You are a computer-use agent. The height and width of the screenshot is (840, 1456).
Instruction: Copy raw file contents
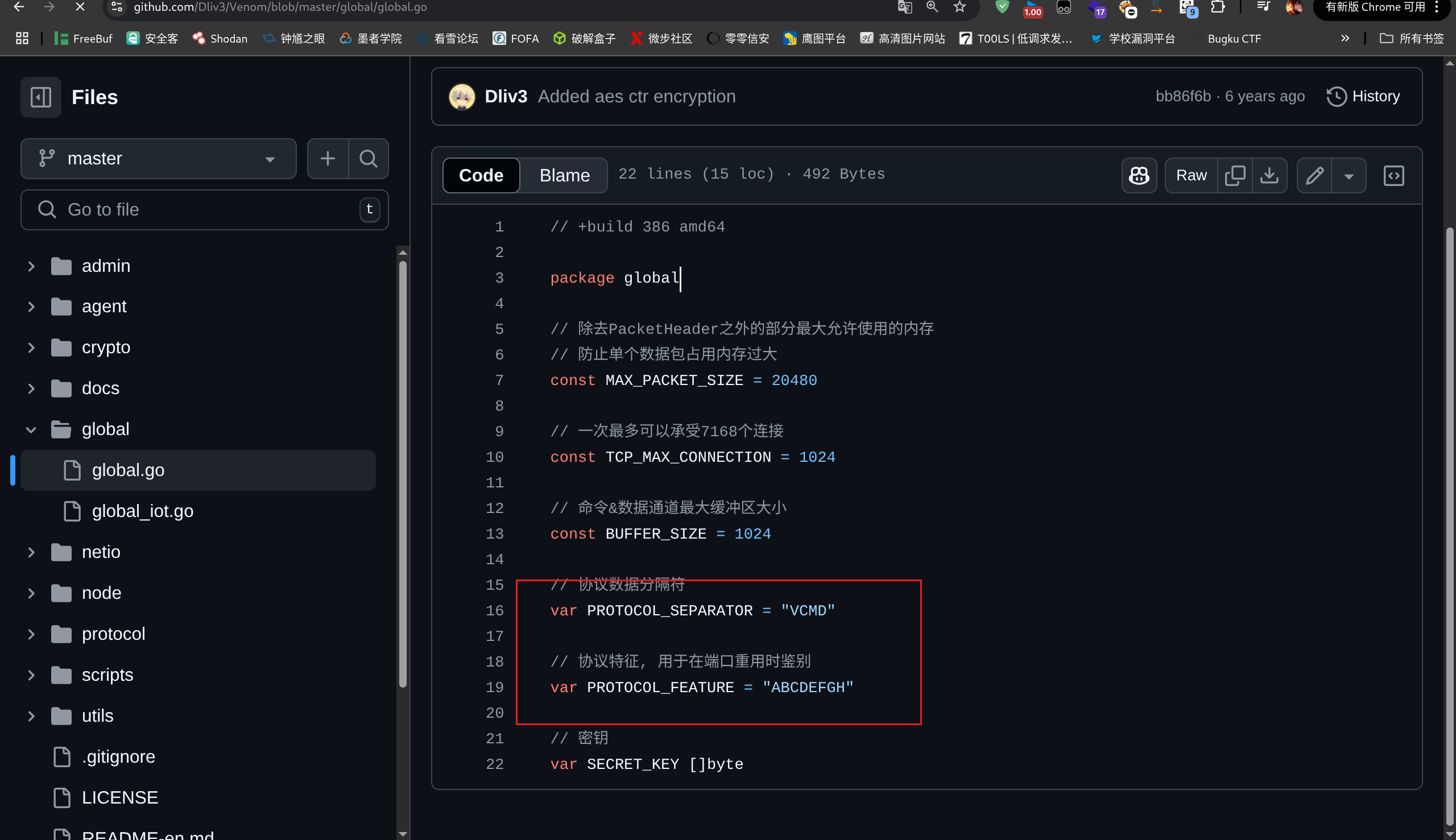coord(1235,175)
